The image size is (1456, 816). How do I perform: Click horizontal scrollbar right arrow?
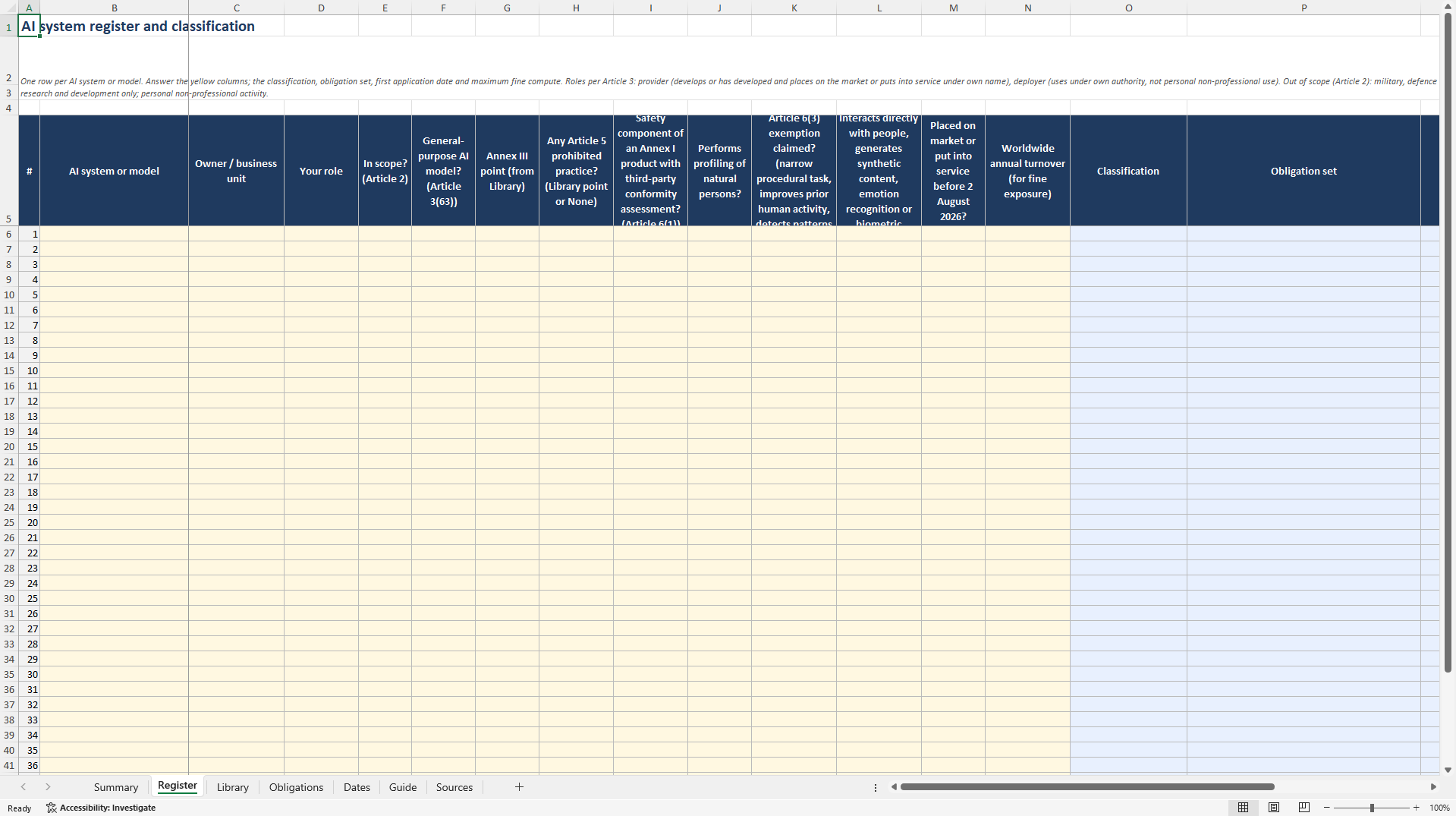click(1433, 787)
